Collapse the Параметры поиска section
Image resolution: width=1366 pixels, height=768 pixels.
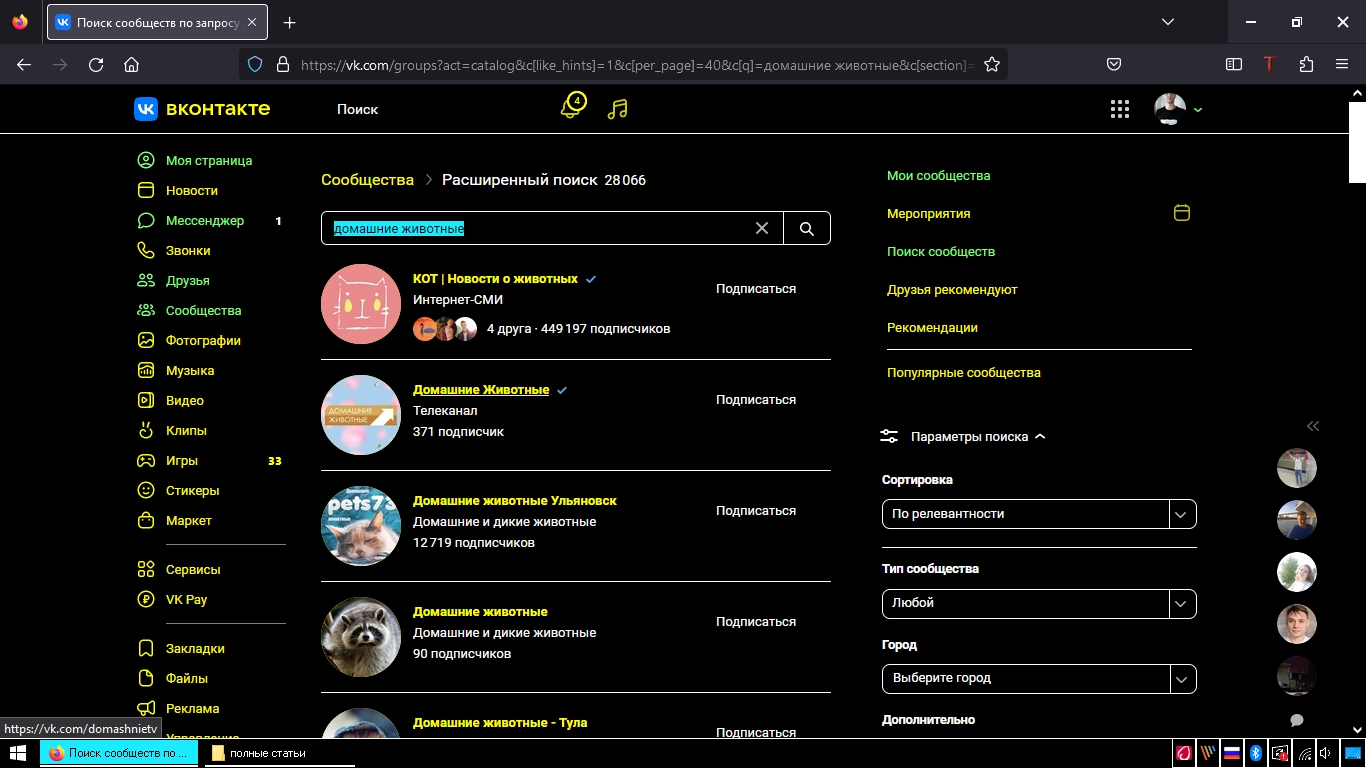coord(964,436)
